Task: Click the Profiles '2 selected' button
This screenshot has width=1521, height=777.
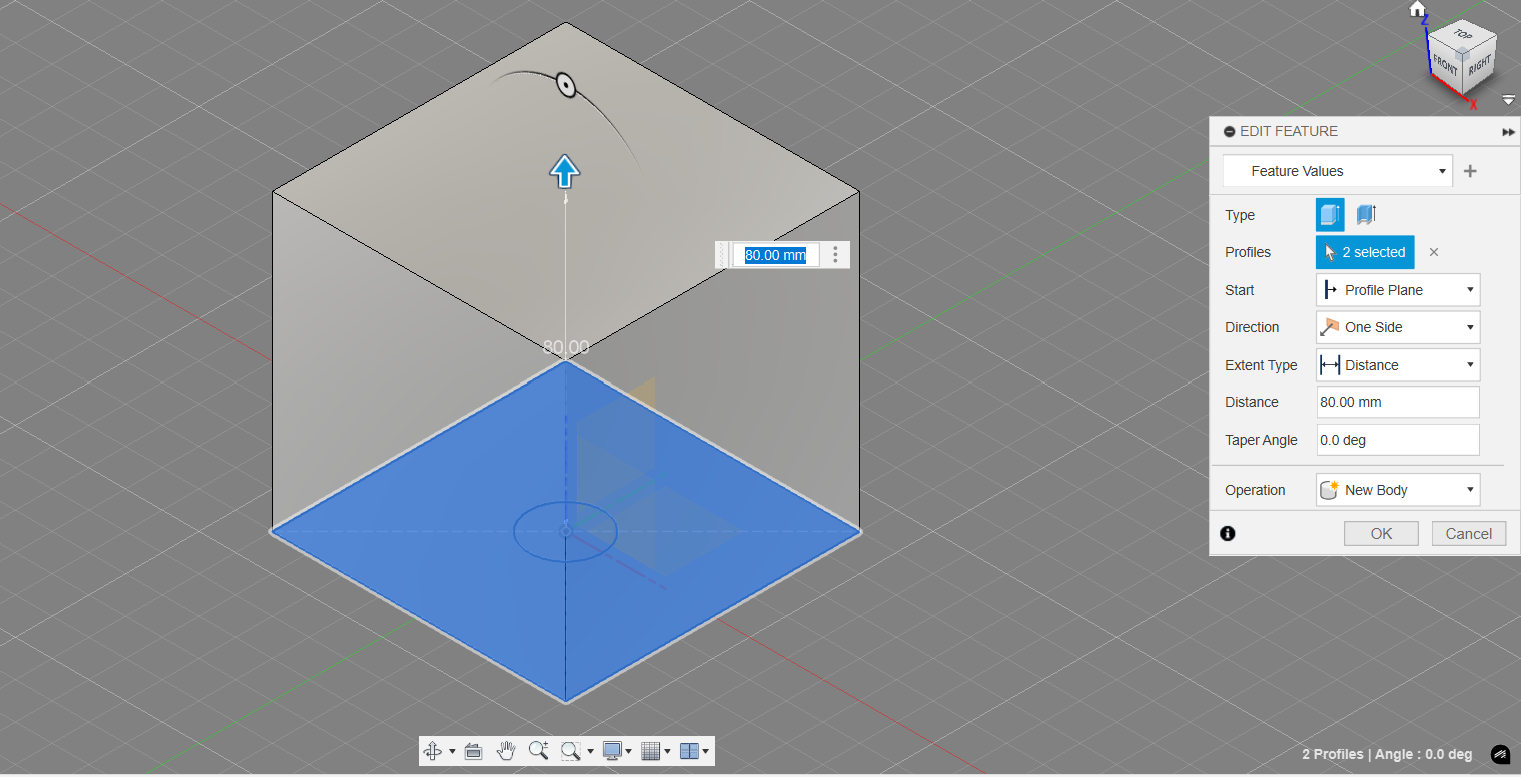Action: click(x=1365, y=252)
